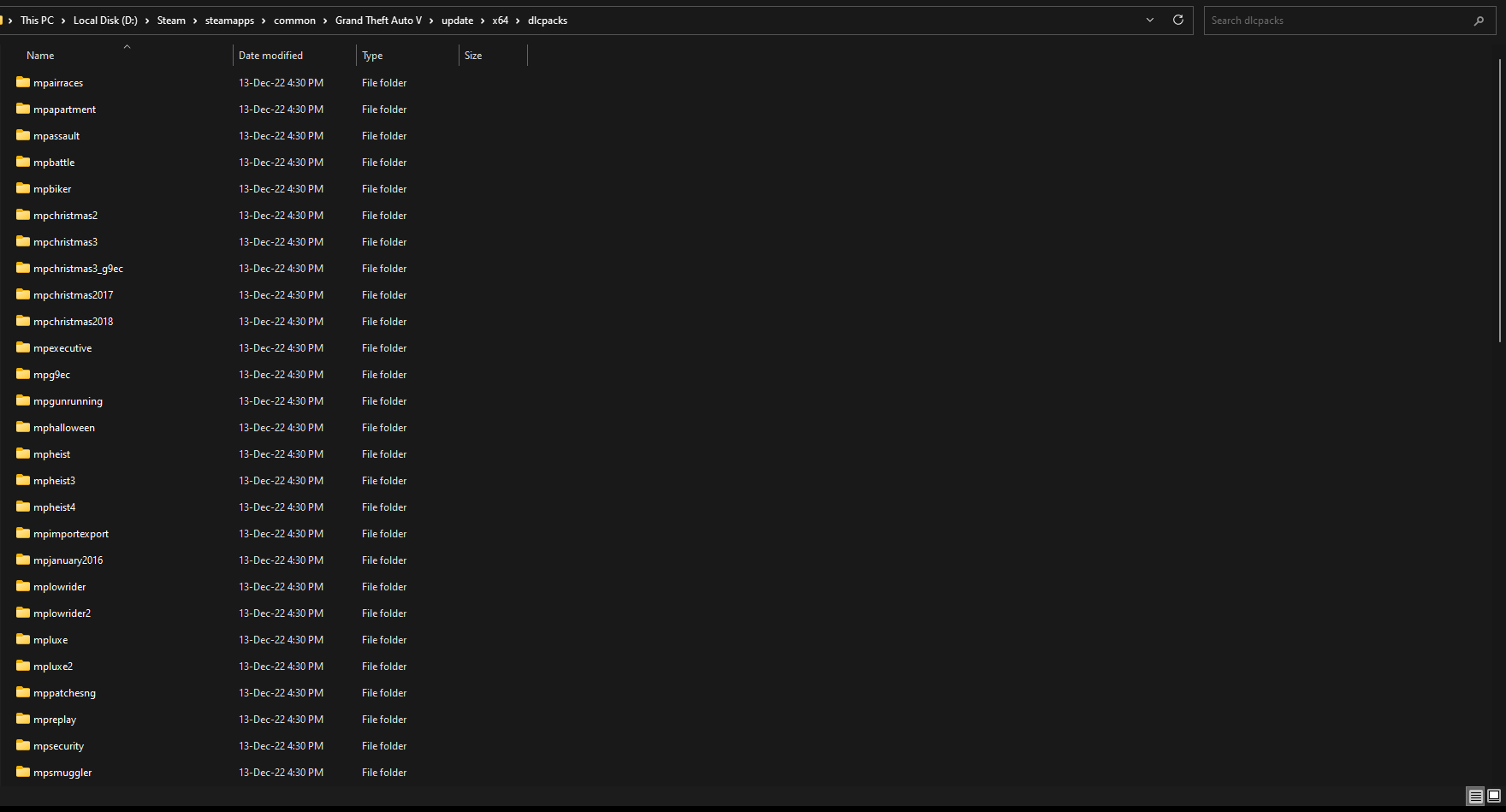Sort by the Date modified column
Screen dimensions: 1506x812
pyautogui.click(x=270, y=56)
